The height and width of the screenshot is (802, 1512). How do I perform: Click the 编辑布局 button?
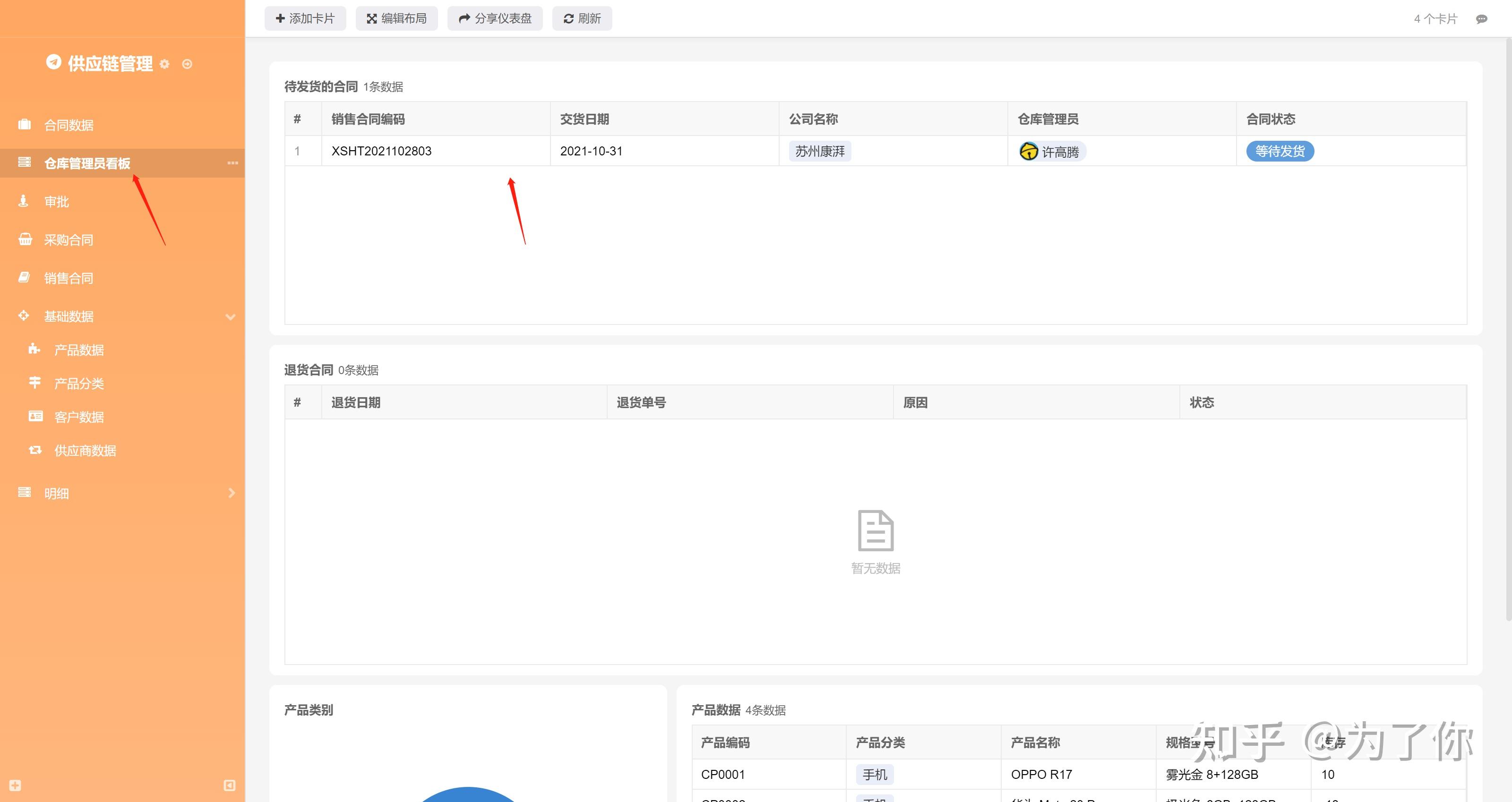pyautogui.click(x=397, y=19)
